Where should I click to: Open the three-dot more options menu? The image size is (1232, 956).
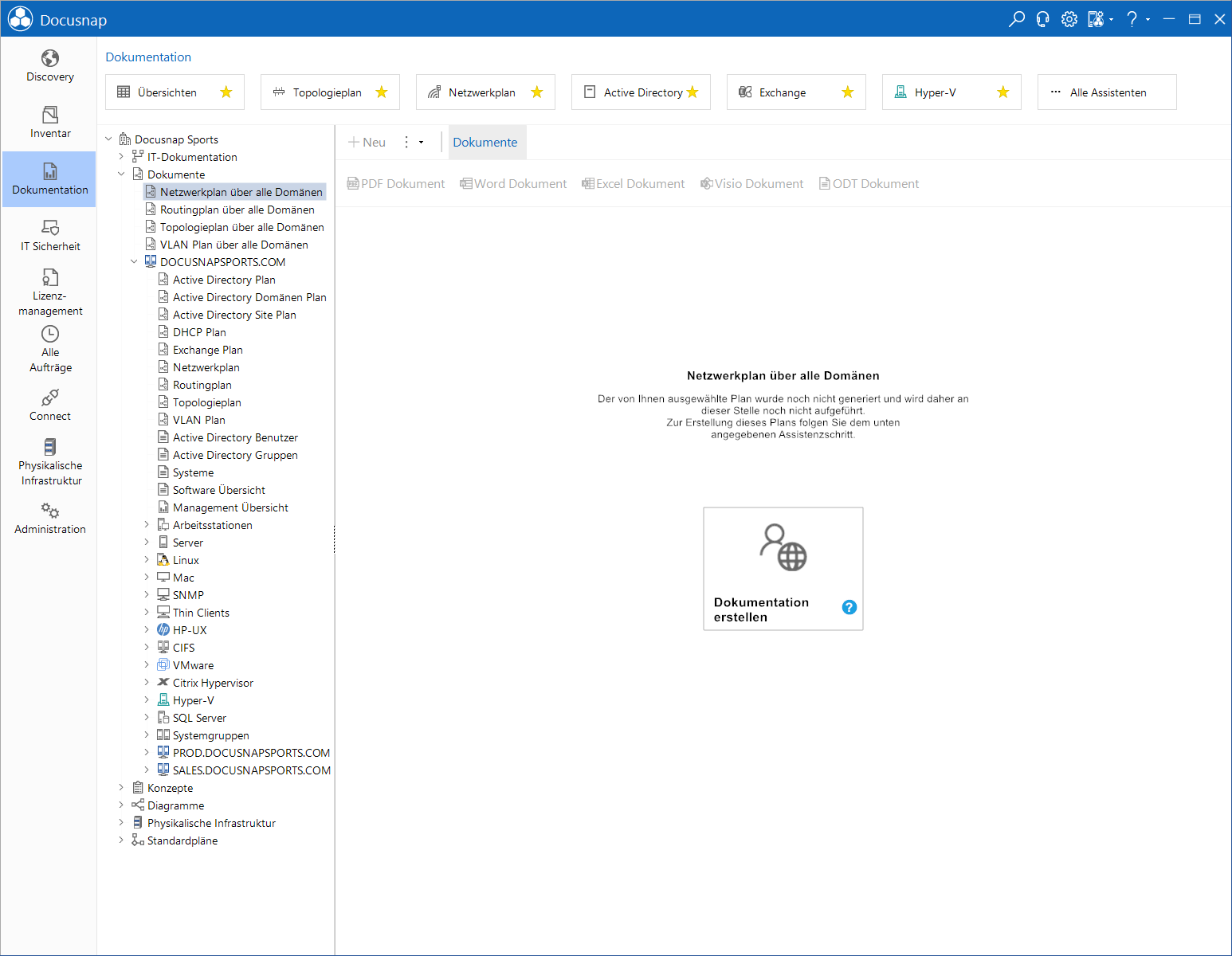406,142
